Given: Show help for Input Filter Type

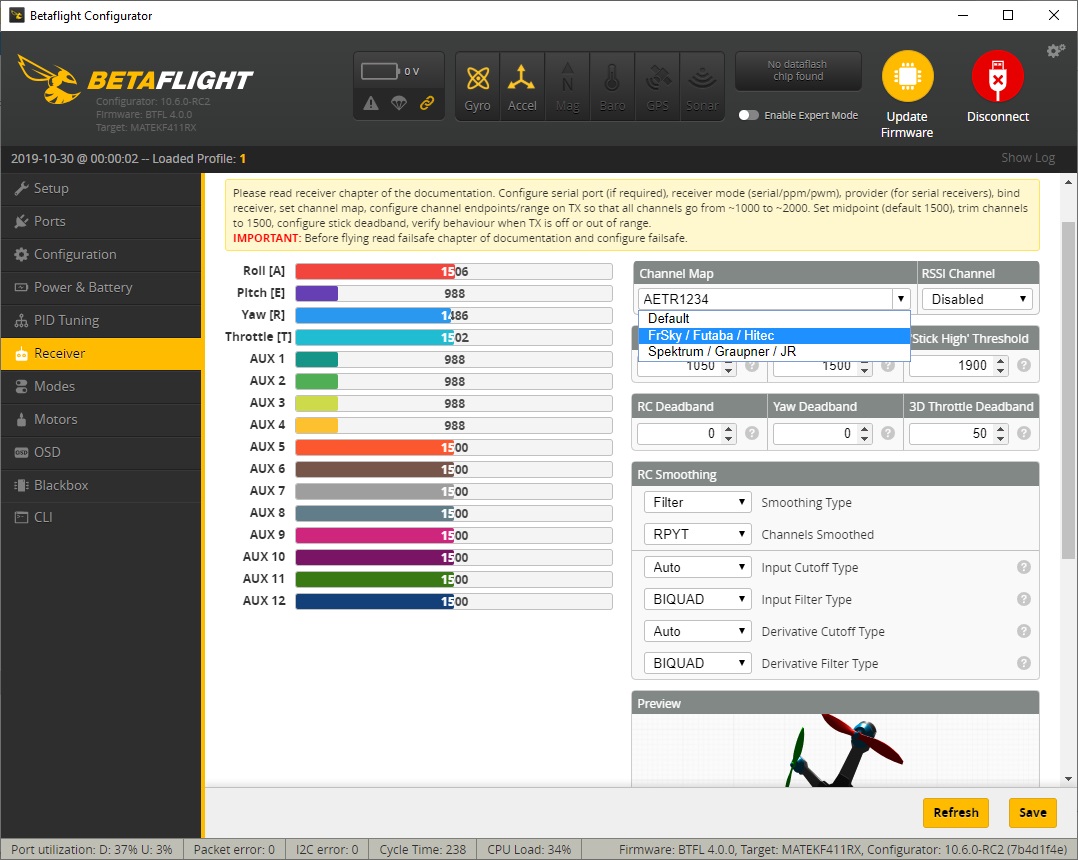Looking at the screenshot, I should 1024,599.
